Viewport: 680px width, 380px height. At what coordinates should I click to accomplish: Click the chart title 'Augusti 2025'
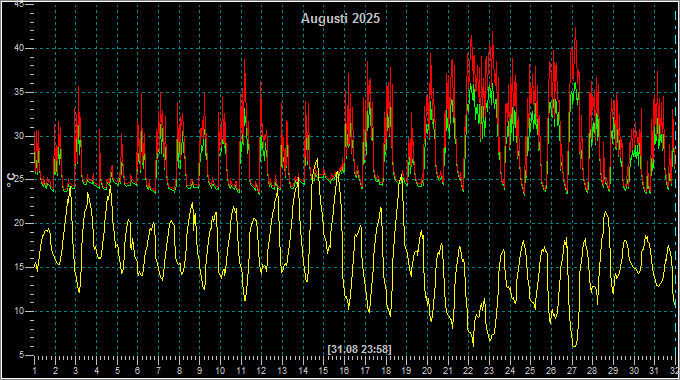(x=340, y=18)
